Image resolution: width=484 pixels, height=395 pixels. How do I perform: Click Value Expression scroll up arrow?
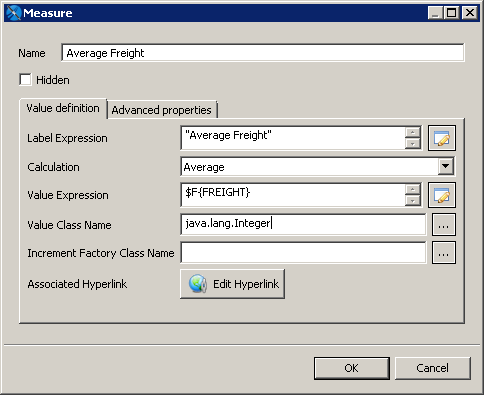(413, 189)
